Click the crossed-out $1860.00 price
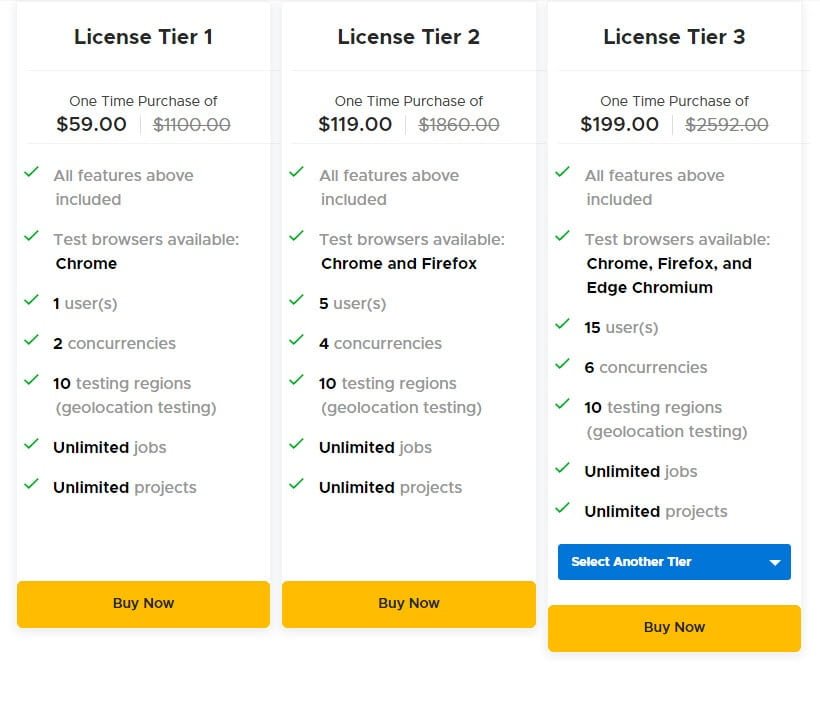The height and width of the screenshot is (724, 820). (x=458, y=125)
